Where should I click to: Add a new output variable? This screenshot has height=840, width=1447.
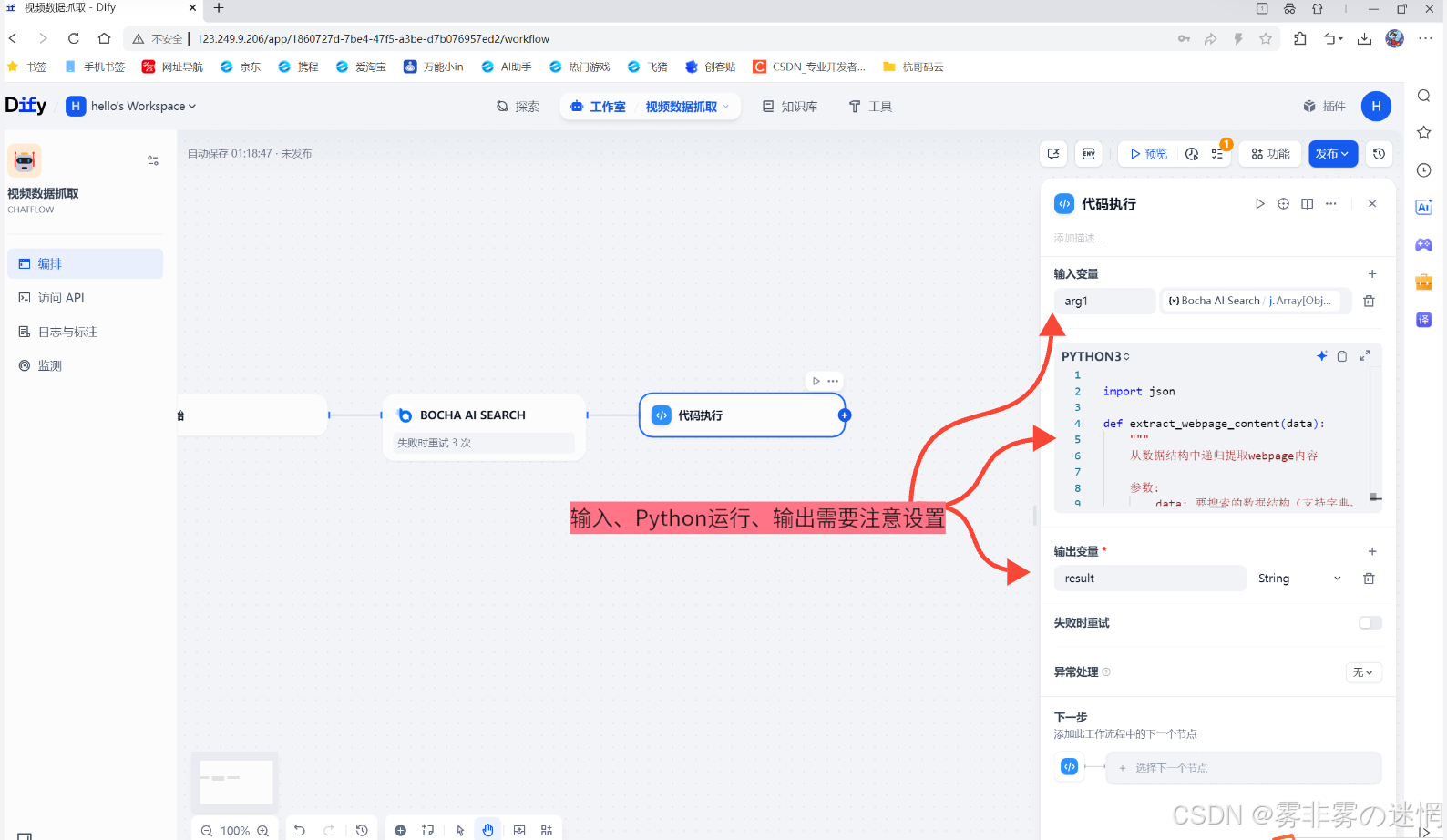(x=1372, y=551)
